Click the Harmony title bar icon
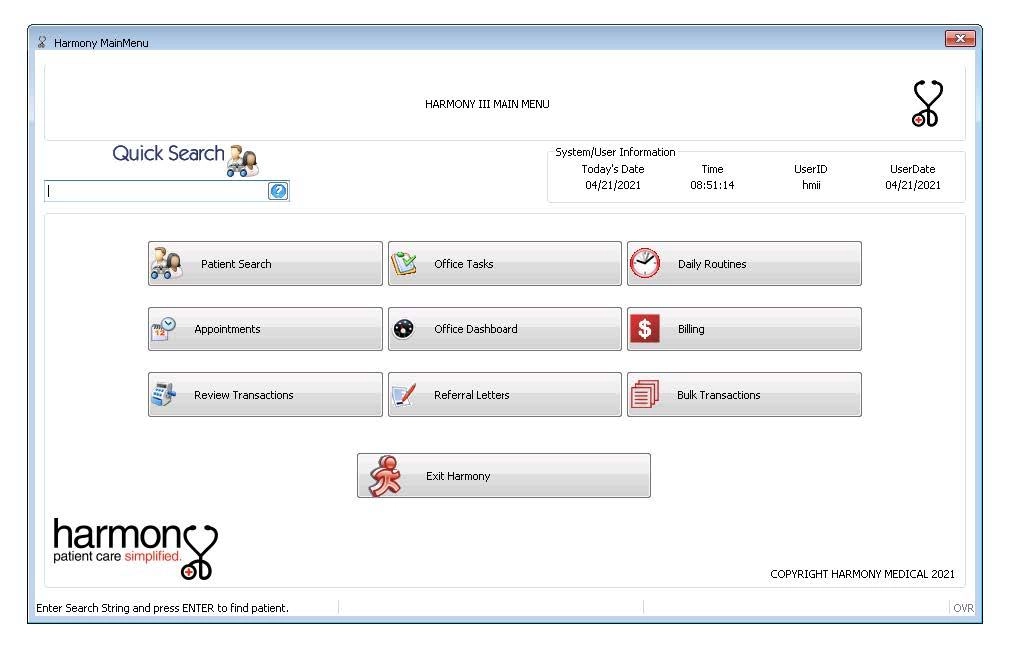This screenshot has height=647, width=1010. pos(41,42)
